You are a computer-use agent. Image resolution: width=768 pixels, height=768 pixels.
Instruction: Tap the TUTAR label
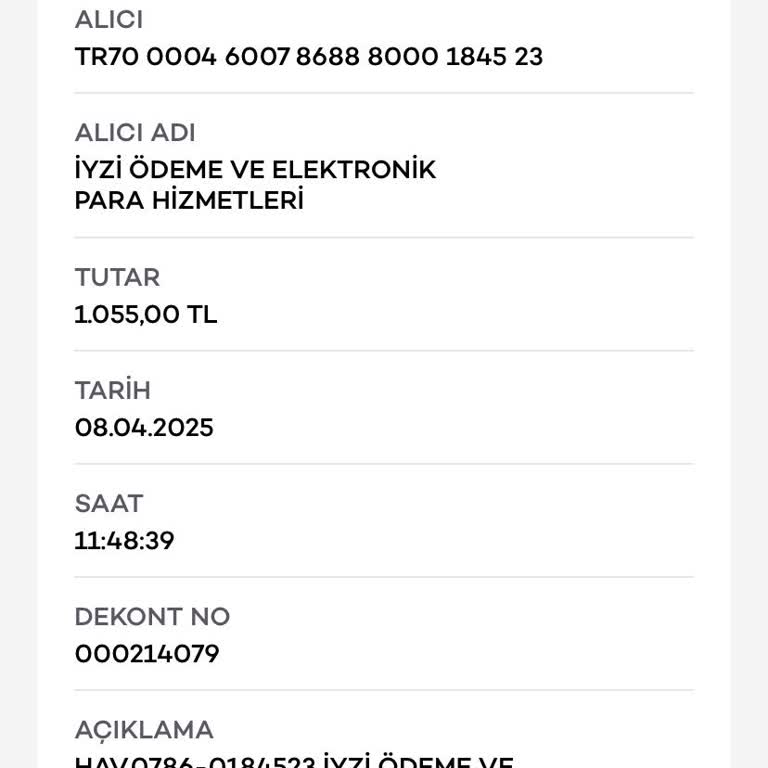pos(117,277)
